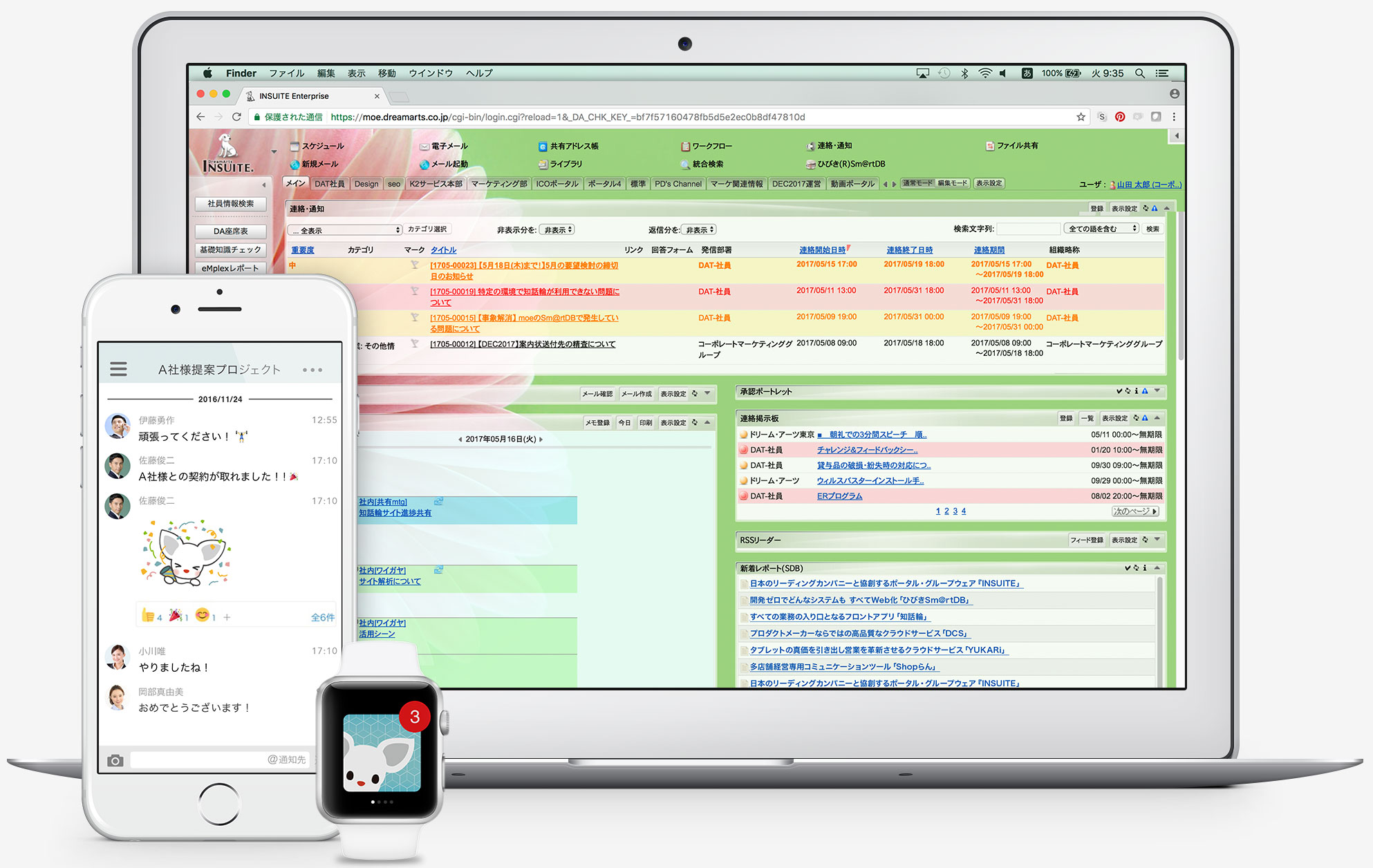Reload the page in the browser
The width and height of the screenshot is (1373, 868).
tap(236, 117)
